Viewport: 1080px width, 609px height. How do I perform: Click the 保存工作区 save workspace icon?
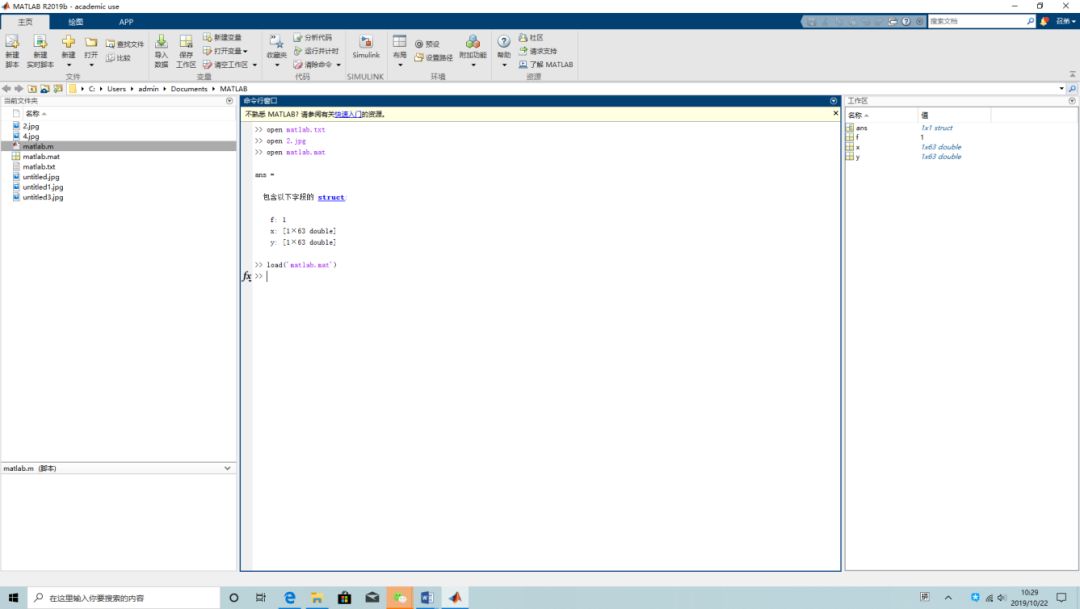pos(186,43)
